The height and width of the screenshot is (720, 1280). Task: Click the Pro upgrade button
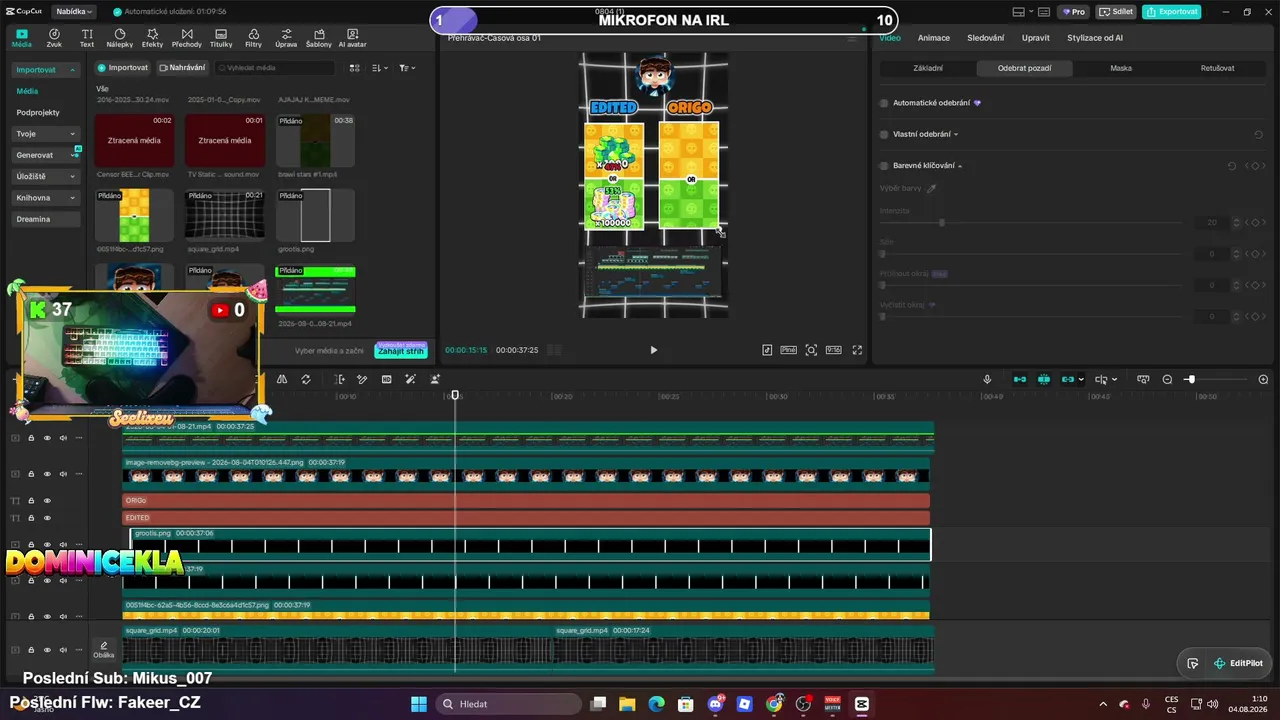coord(1075,12)
